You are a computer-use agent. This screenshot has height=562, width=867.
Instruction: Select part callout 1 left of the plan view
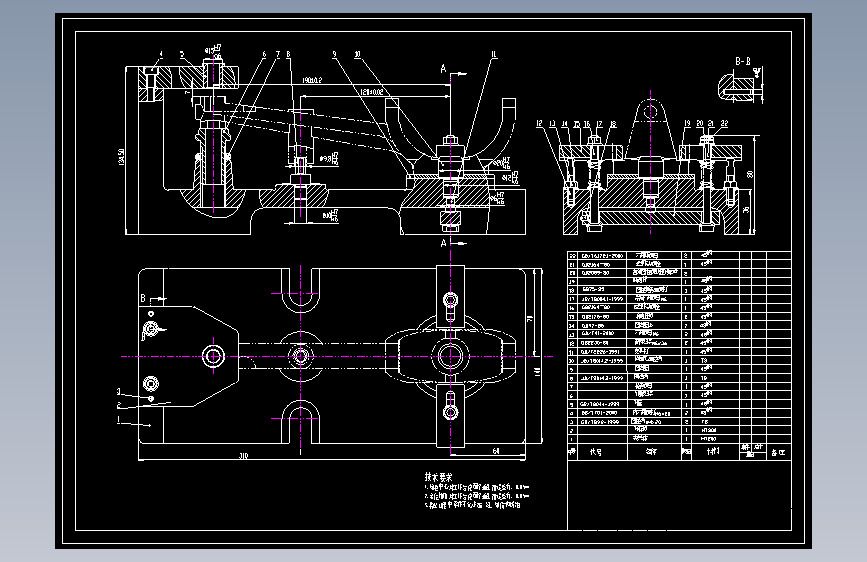click(x=118, y=420)
